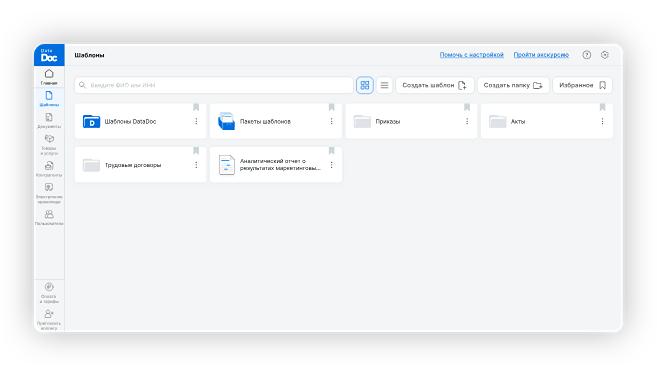
Task: Open Приказы folder
Action: tap(411, 121)
